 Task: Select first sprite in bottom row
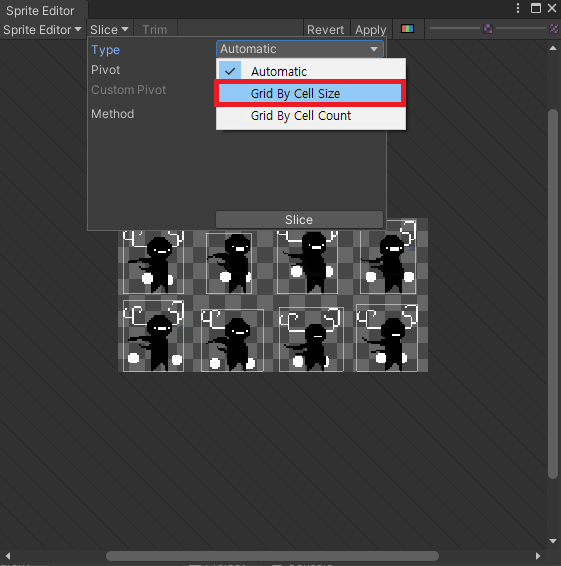point(153,336)
